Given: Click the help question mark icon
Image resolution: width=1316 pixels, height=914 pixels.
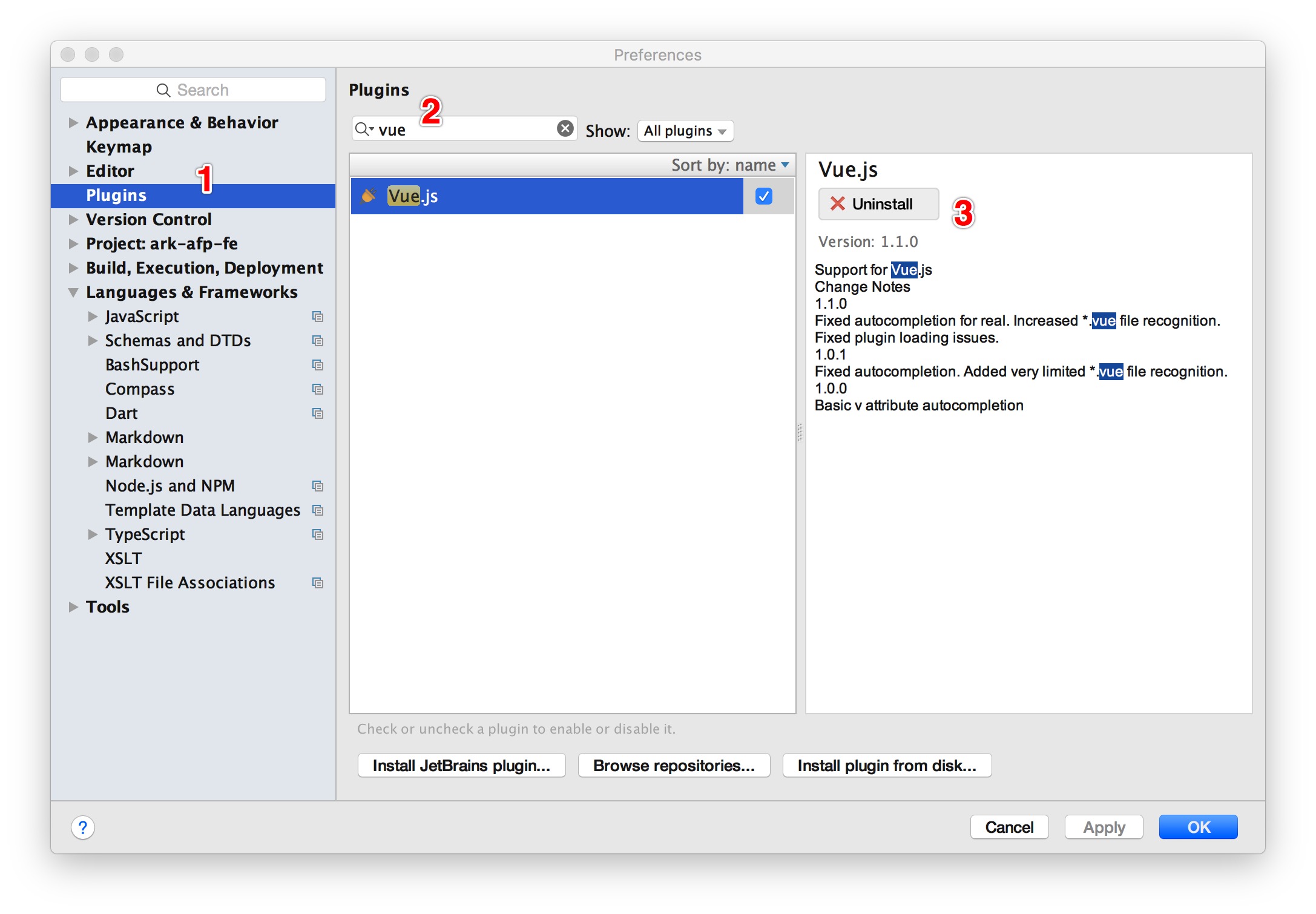Looking at the screenshot, I should pyautogui.click(x=83, y=827).
